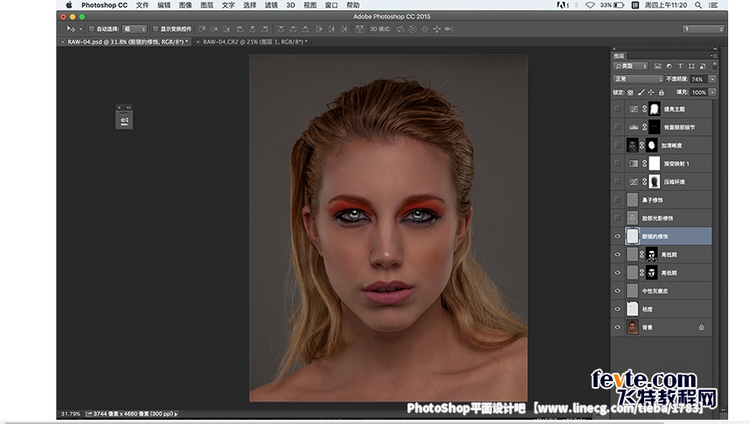Hide the 背景 layer with its eye icon
750x424 pixels.
[617, 327]
